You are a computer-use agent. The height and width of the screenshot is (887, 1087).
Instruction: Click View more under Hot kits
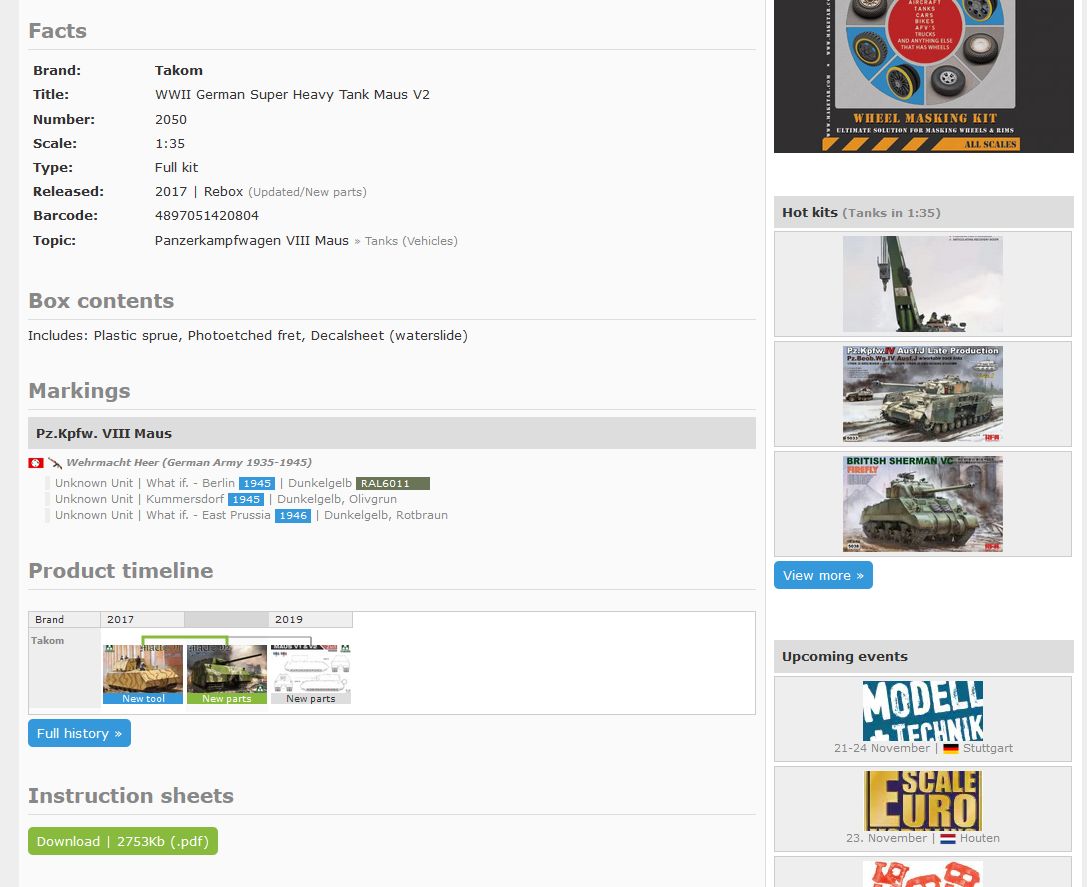[x=823, y=575]
